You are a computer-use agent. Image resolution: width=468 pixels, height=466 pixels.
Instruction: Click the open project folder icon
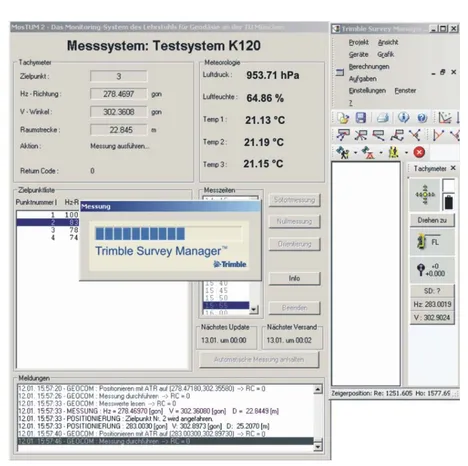(343, 118)
